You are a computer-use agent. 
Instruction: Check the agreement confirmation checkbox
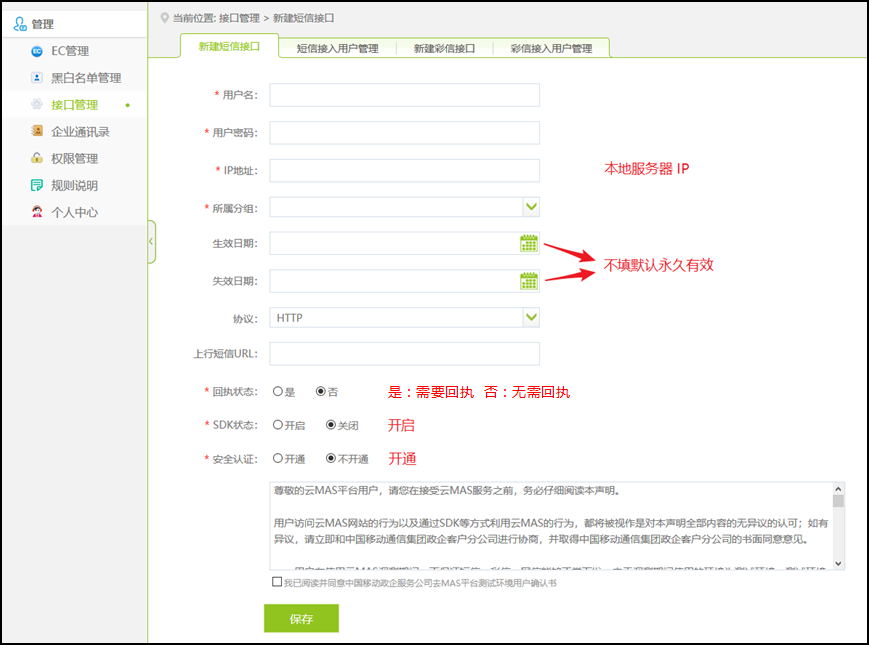coord(277,582)
